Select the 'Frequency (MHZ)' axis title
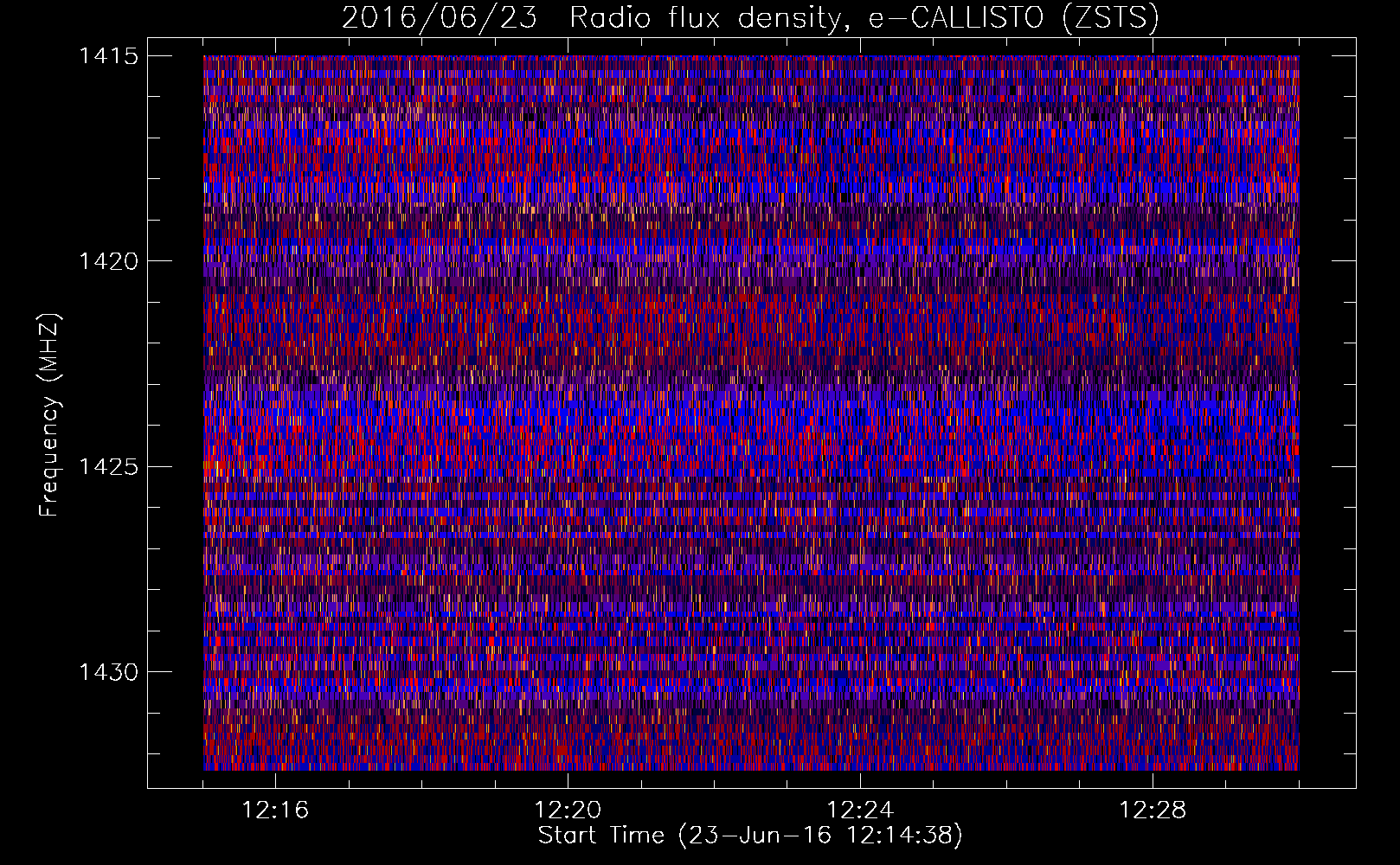 pos(49,414)
